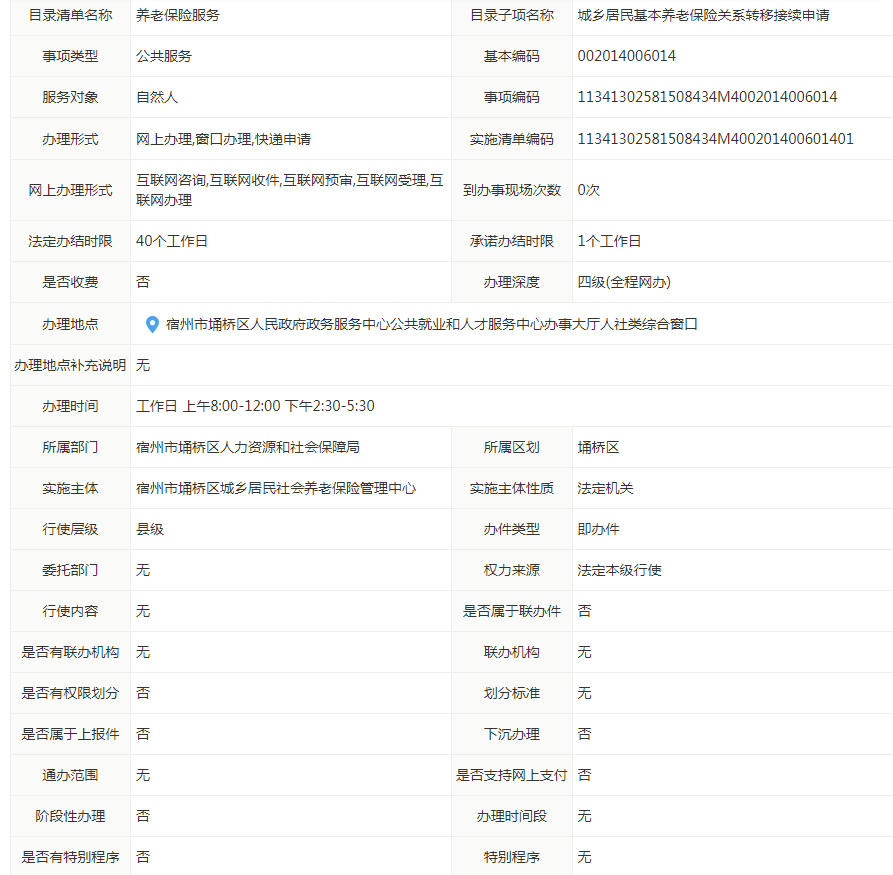Select the 权力来源 value 法定本级行使
This screenshot has width=893, height=875.
[619, 570]
